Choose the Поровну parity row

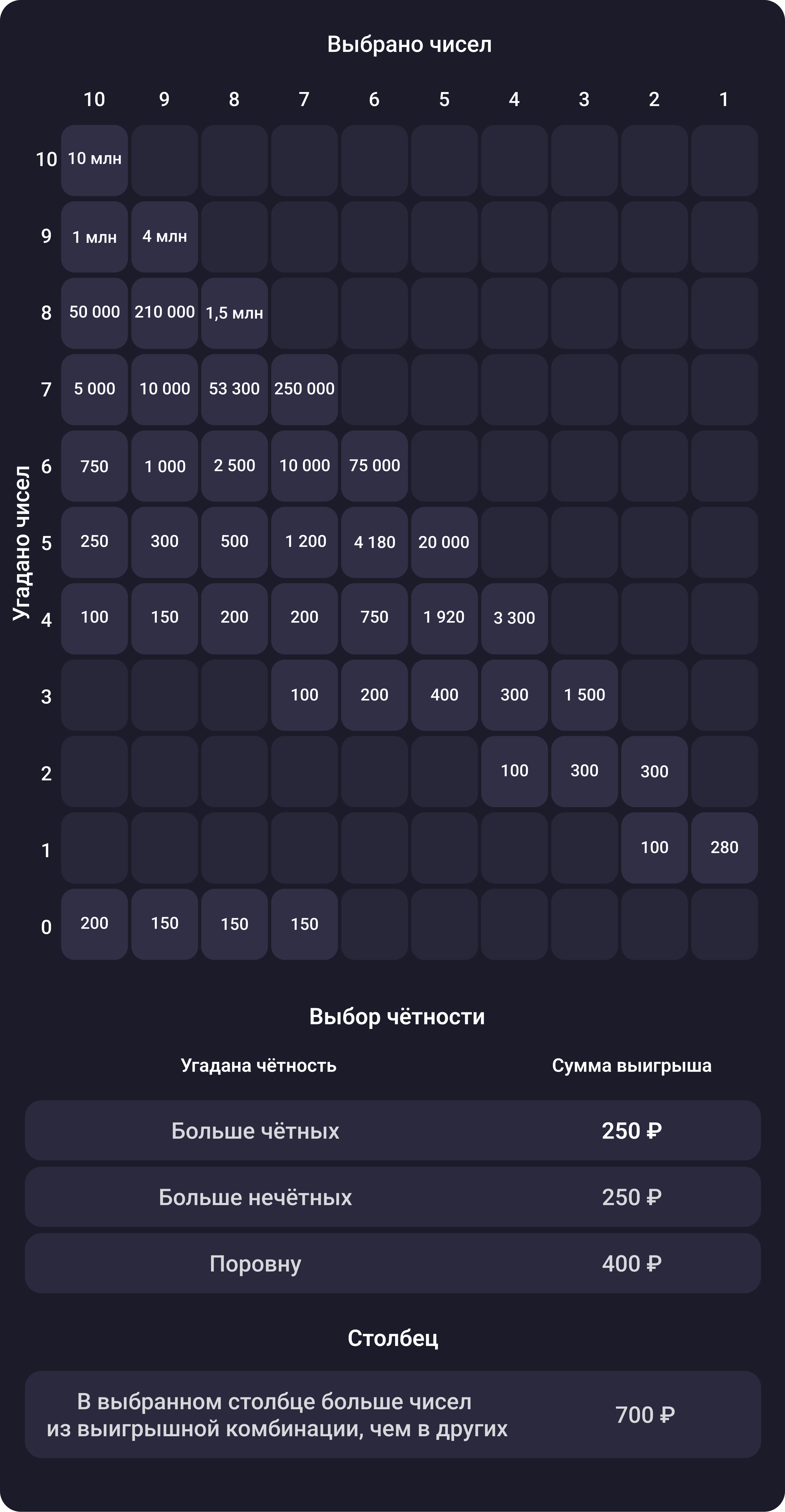click(x=393, y=1263)
